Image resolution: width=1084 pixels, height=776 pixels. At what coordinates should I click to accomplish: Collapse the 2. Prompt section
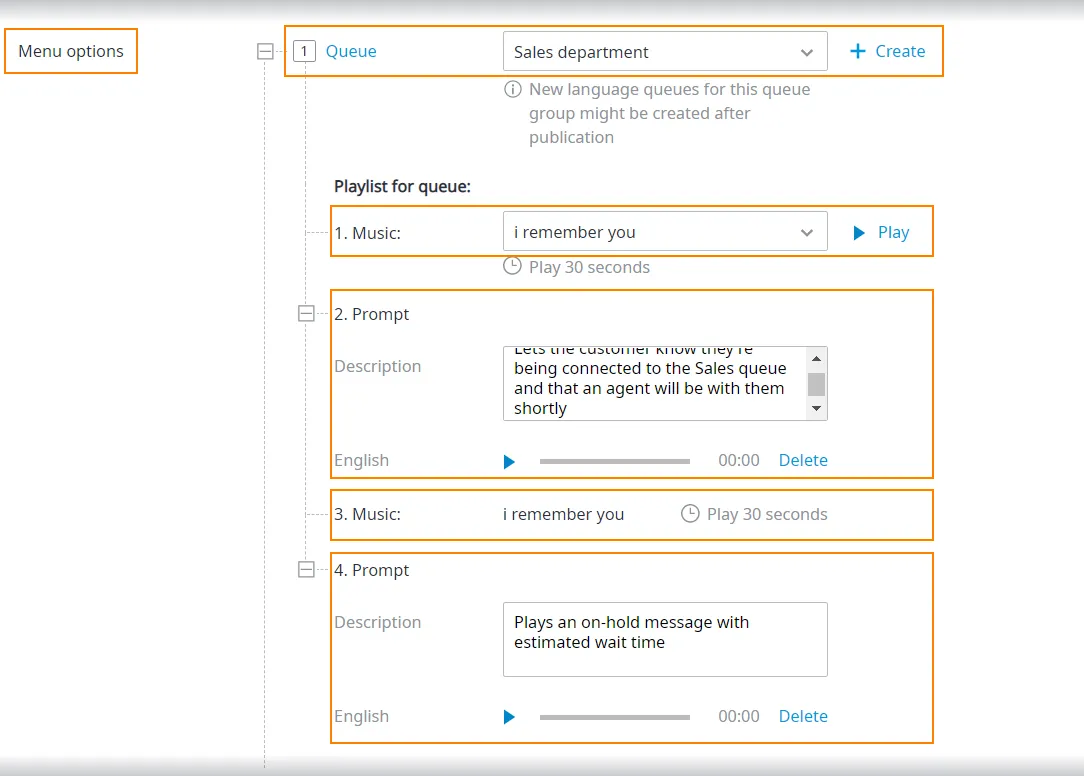tap(306, 313)
